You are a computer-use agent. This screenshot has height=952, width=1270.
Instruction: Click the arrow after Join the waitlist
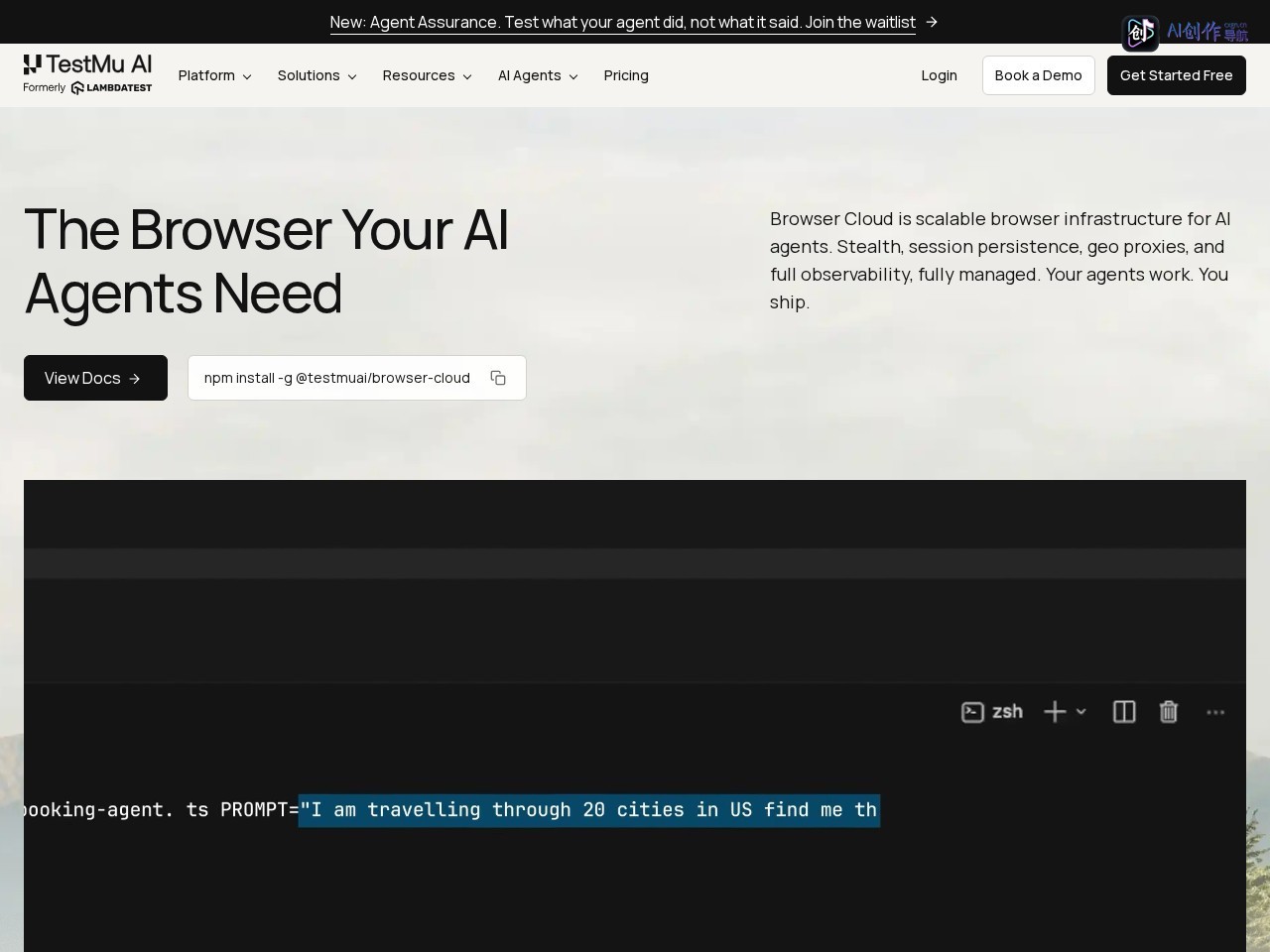[932, 22]
